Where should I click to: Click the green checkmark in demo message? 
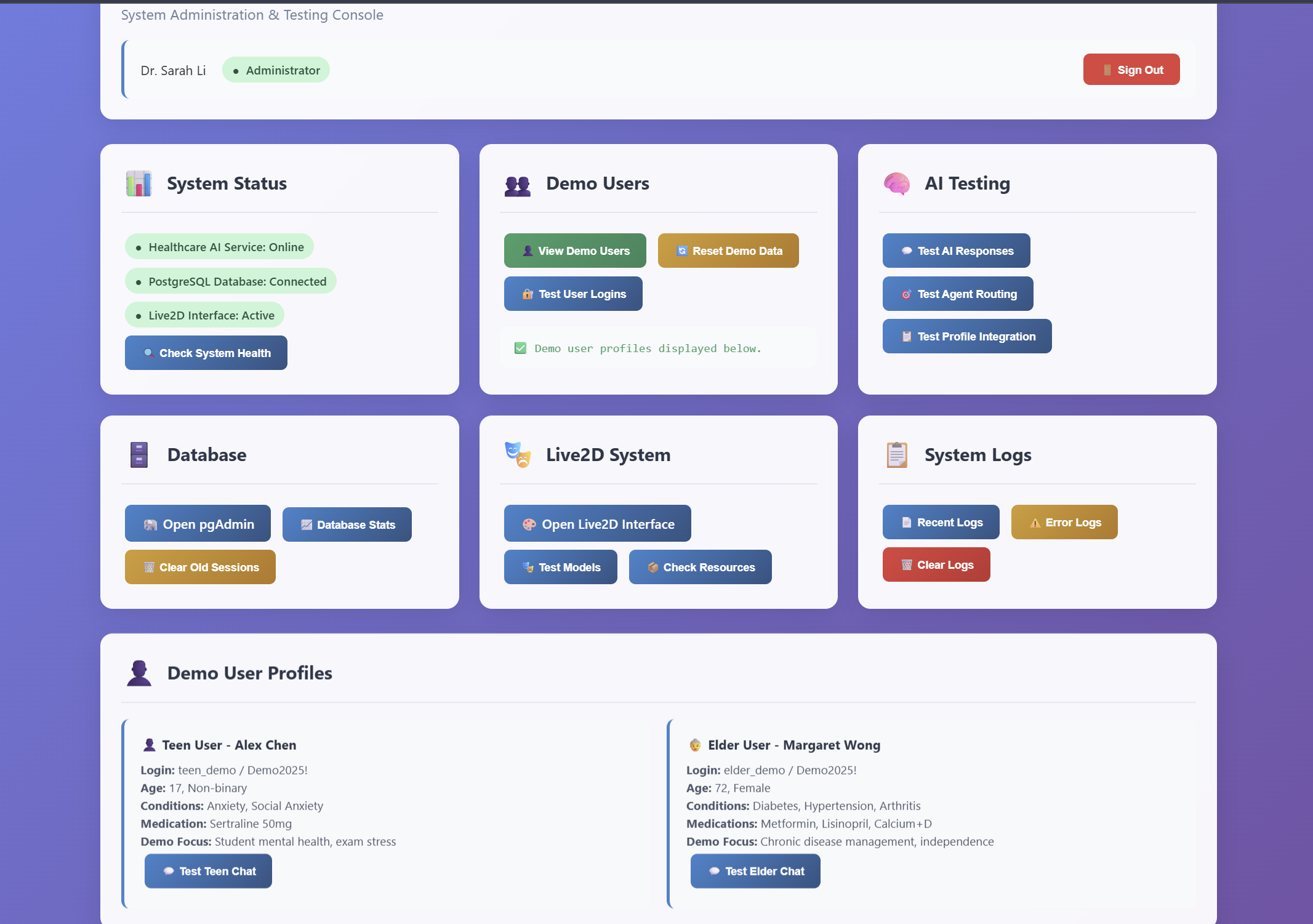tap(520, 348)
